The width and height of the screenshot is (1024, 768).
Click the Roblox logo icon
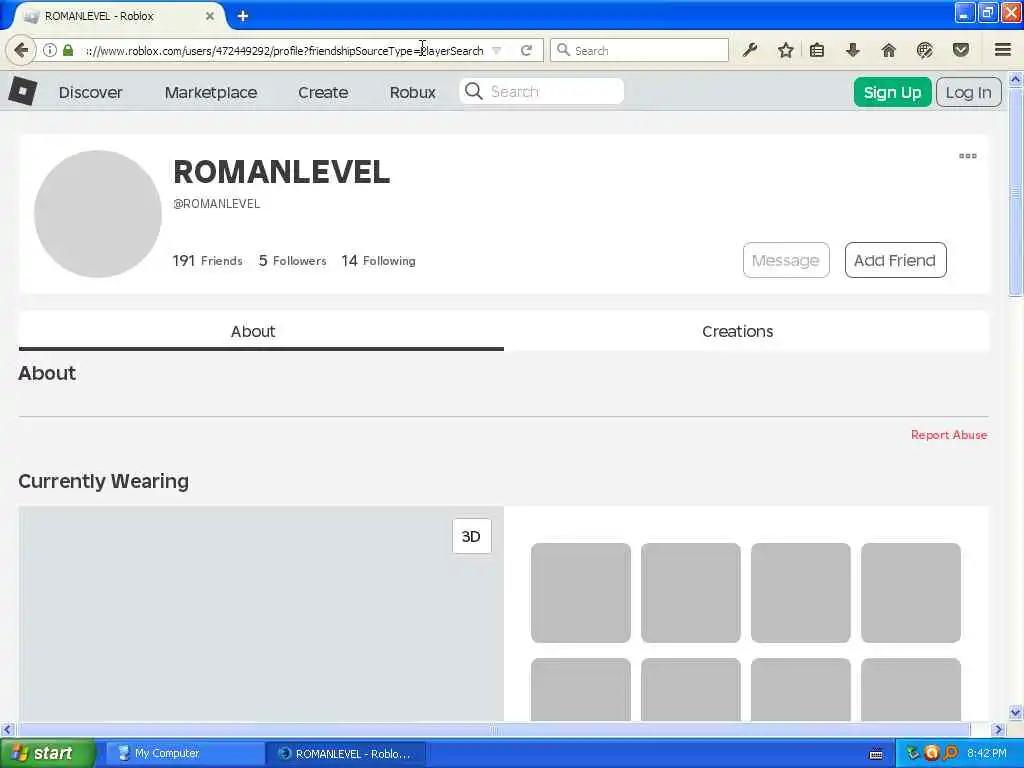click(x=22, y=91)
